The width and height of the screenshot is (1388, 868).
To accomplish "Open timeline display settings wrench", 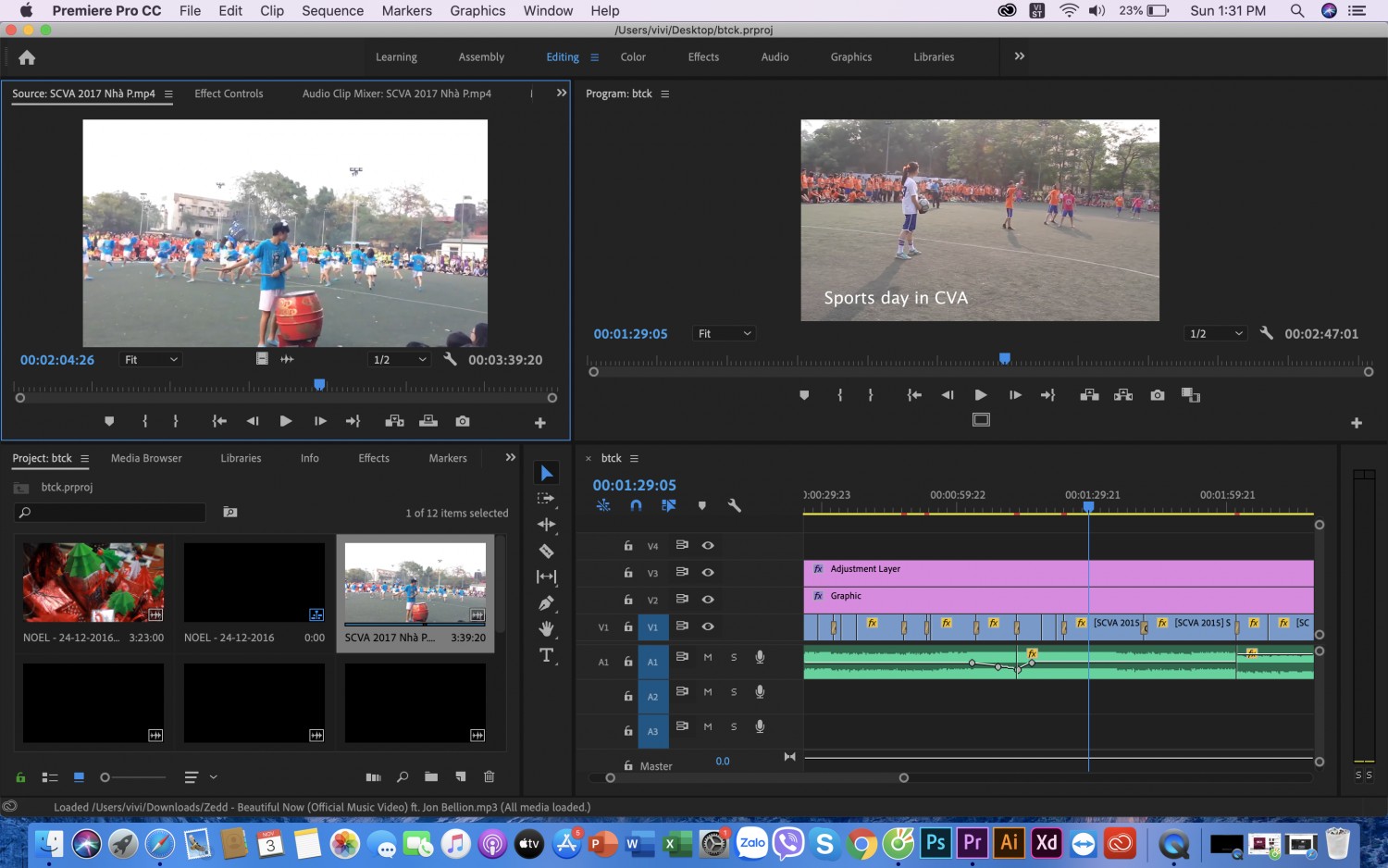I will click(x=735, y=505).
